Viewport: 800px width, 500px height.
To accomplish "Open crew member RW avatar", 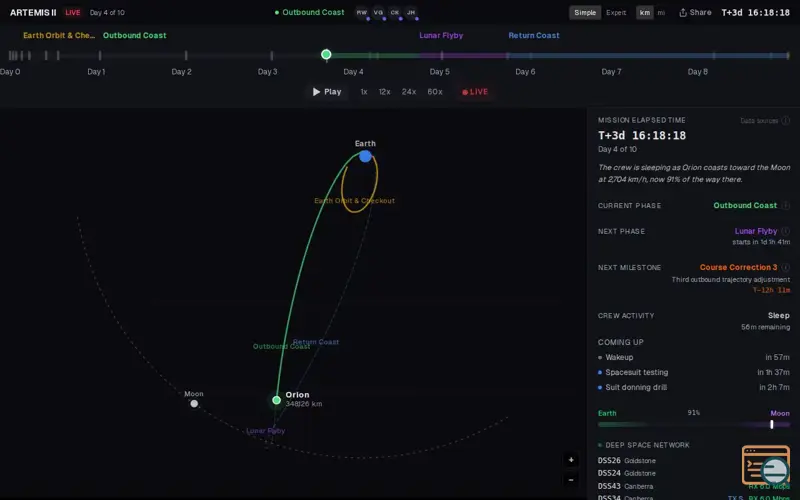I will click(x=362, y=13).
